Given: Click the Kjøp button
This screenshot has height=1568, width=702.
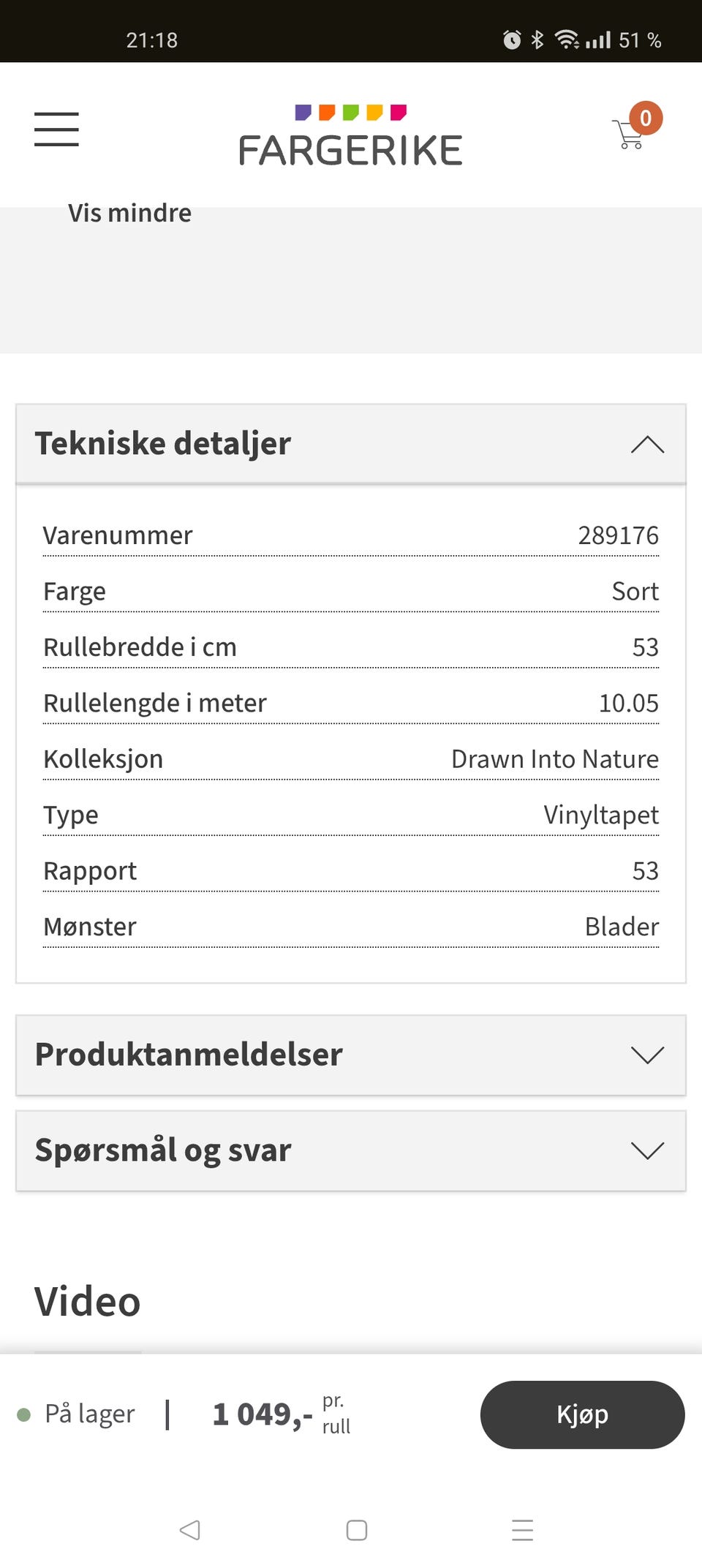Looking at the screenshot, I should [582, 1414].
